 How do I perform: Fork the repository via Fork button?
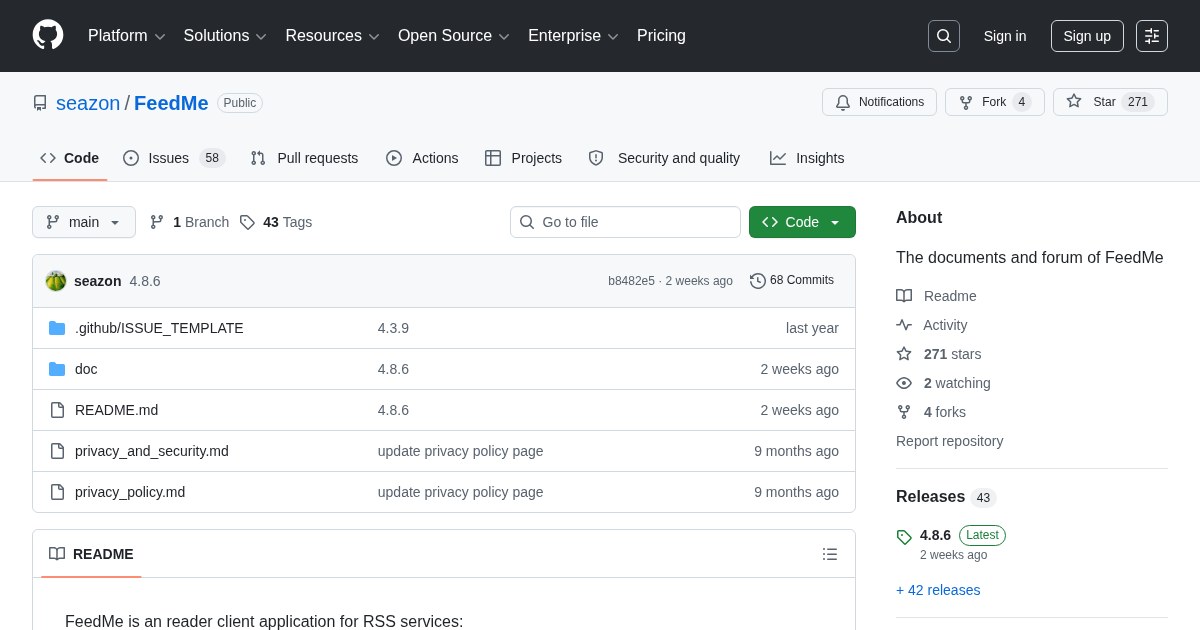click(995, 102)
